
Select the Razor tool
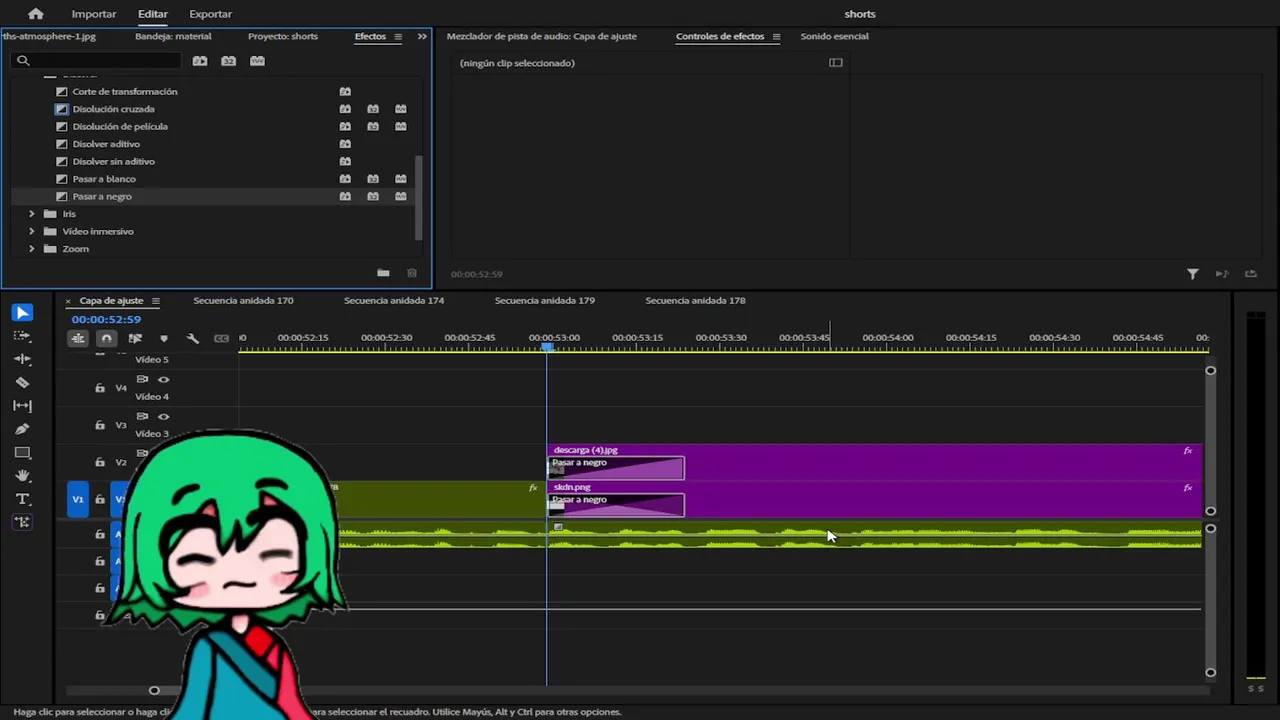(22, 382)
